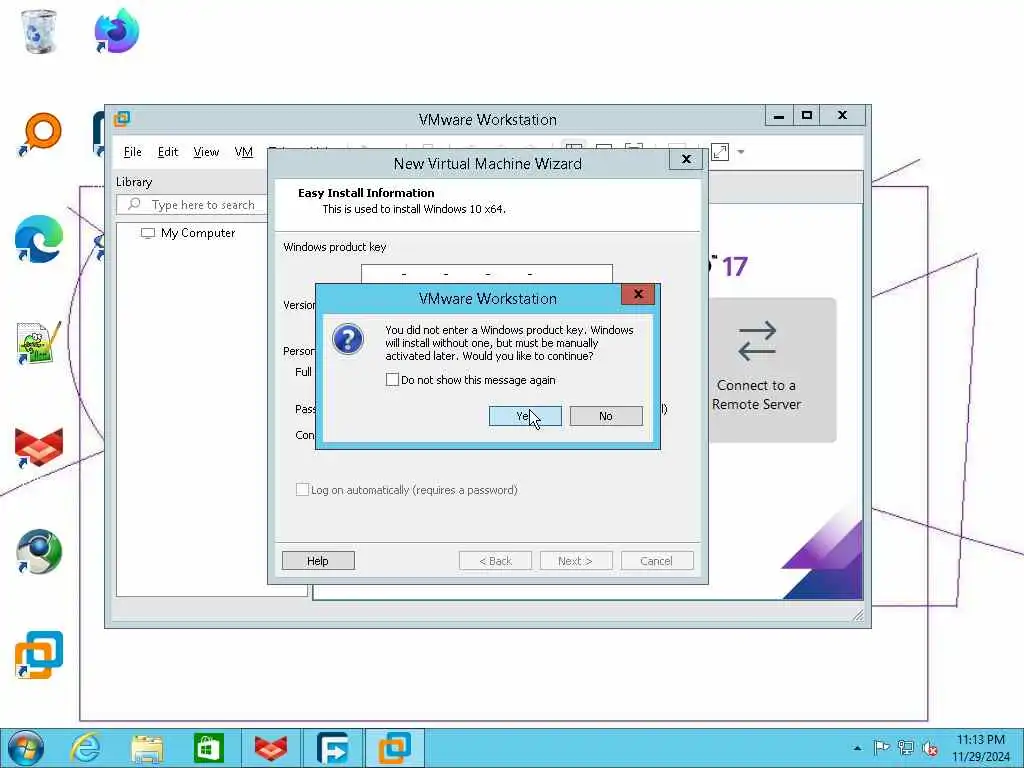Click the Library search magnifier icon
This screenshot has width=1024, height=768.
point(134,204)
